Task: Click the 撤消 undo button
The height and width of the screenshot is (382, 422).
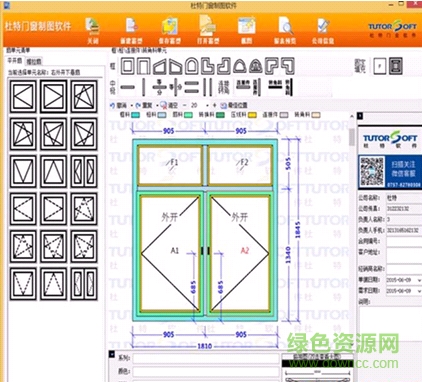Action: (119, 105)
